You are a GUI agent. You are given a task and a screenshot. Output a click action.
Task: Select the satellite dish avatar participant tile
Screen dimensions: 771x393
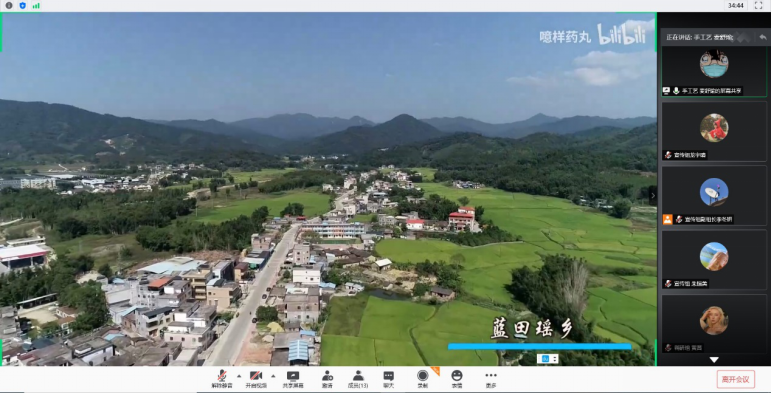click(x=714, y=195)
